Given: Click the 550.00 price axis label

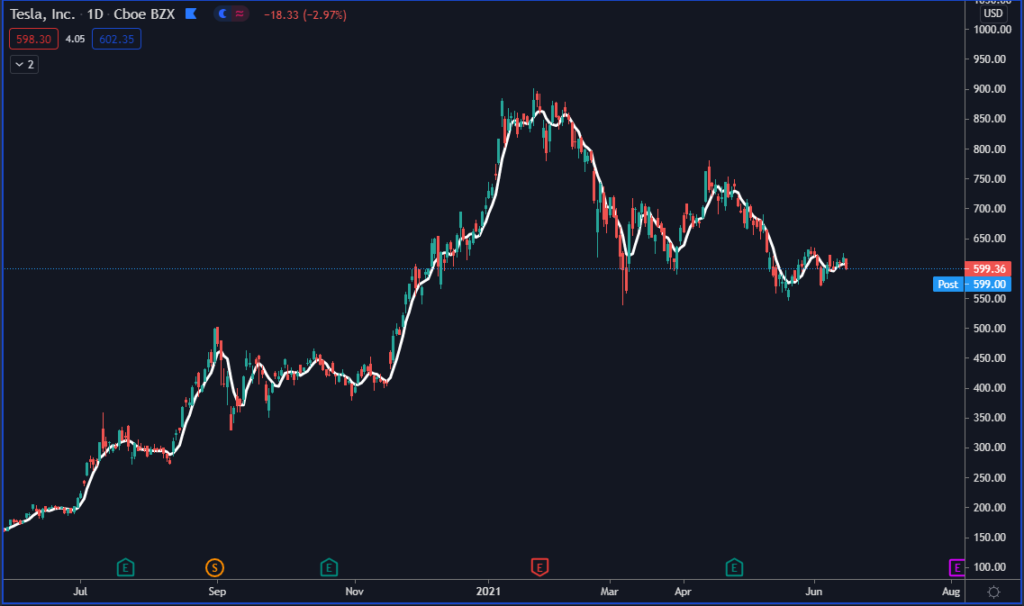Looking at the screenshot, I should click(x=989, y=298).
